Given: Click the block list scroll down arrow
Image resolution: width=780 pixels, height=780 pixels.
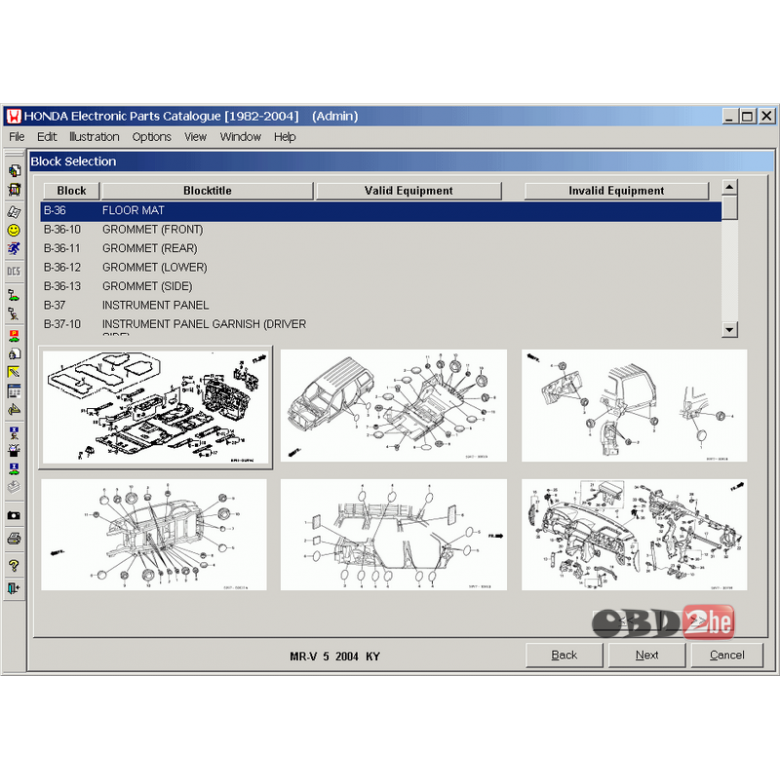Looking at the screenshot, I should click(x=729, y=329).
